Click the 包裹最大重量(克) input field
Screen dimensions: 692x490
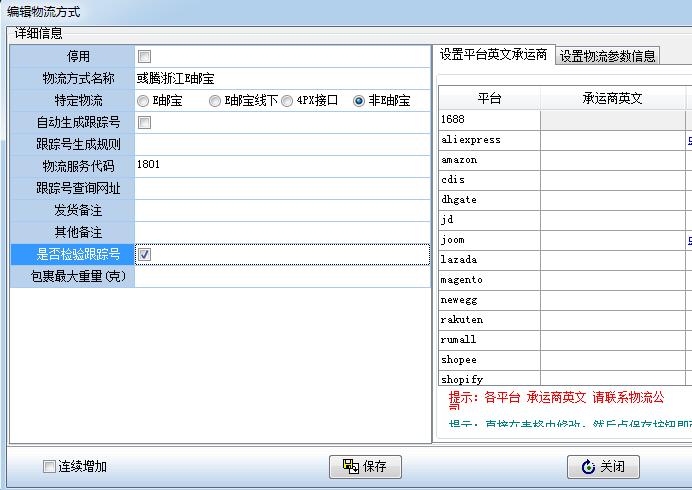click(282, 277)
